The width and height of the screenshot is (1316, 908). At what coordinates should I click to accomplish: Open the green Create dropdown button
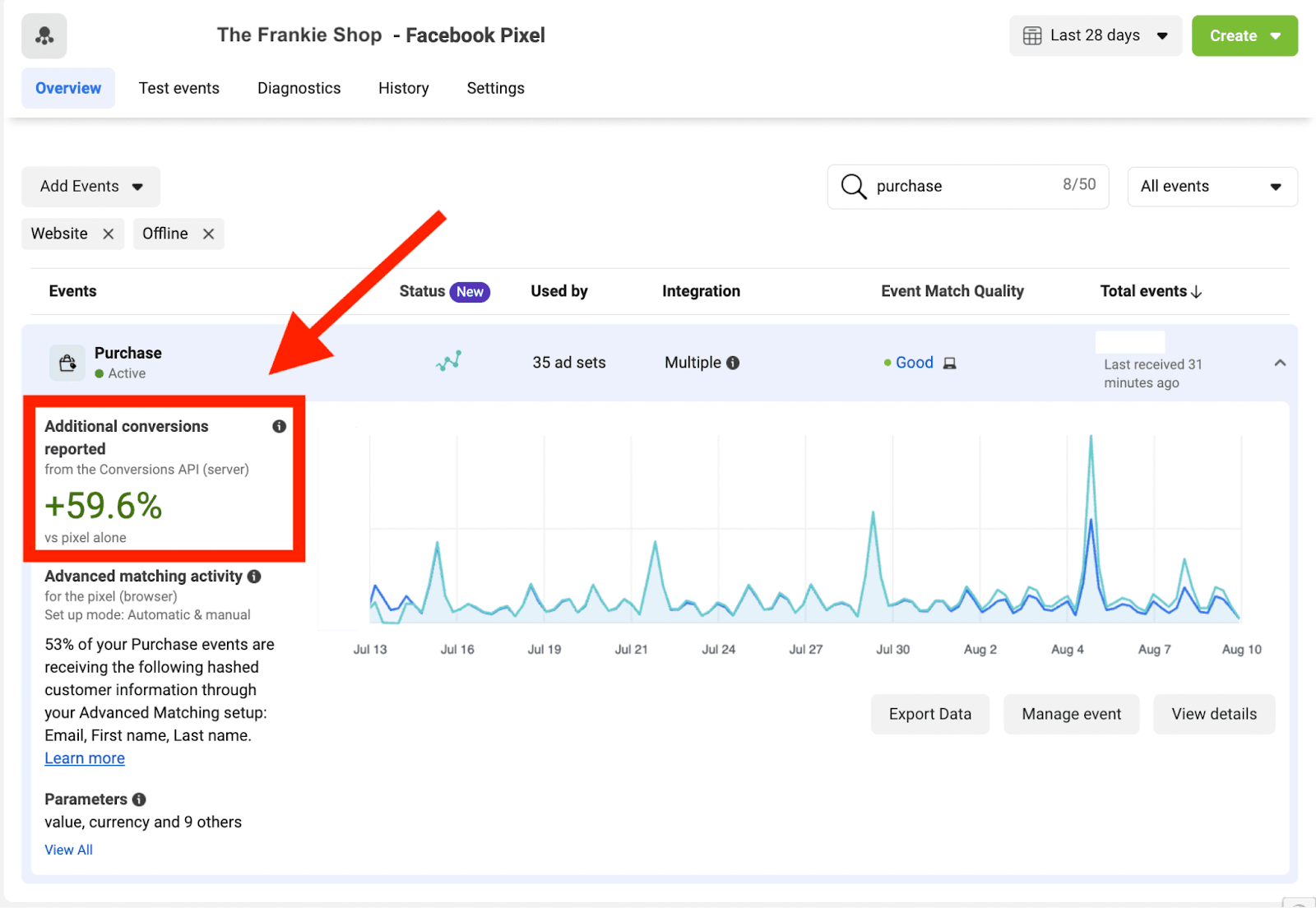pos(1244,35)
